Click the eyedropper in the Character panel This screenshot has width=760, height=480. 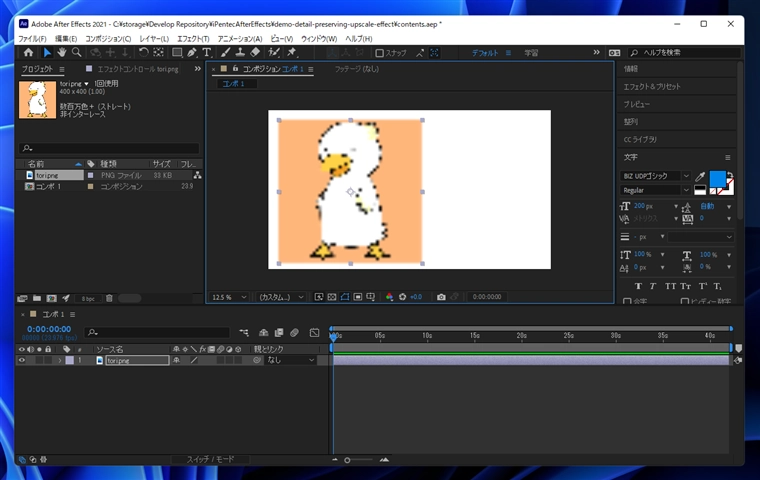pos(700,177)
